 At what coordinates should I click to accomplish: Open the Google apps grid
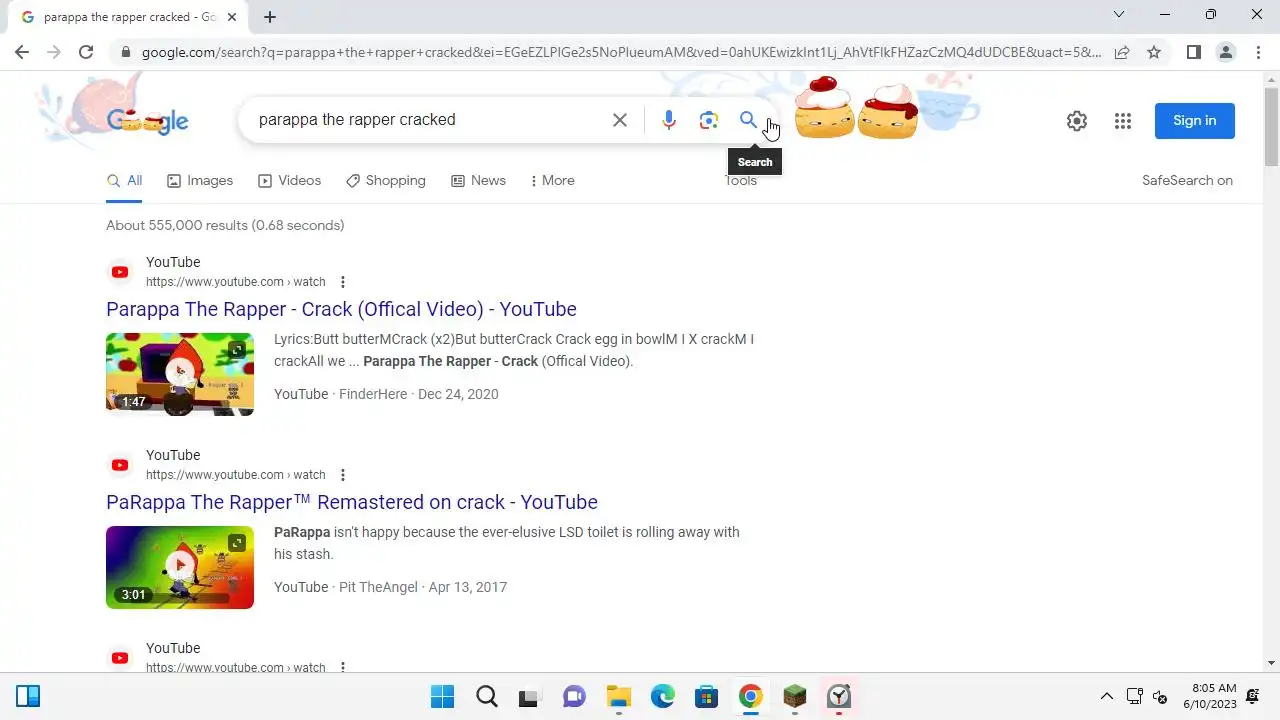pos(1123,121)
